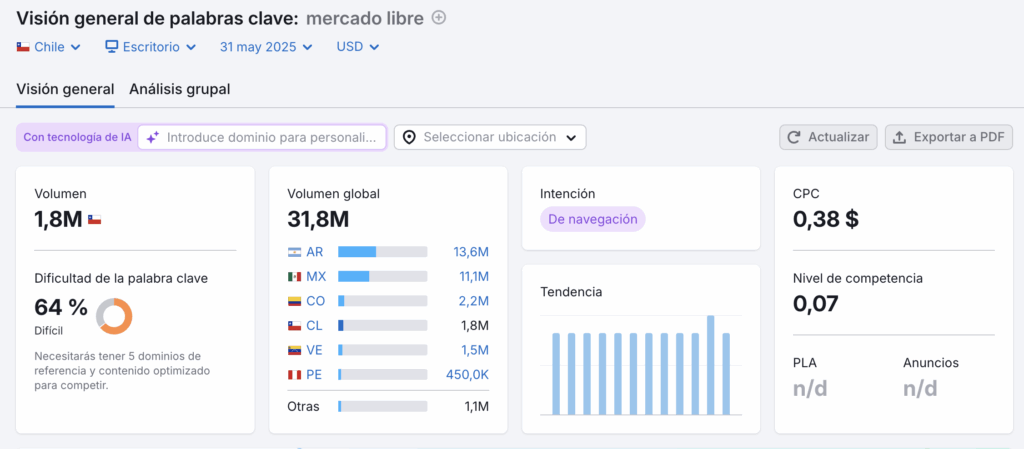The image size is (1024, 449).
Task: Click the refresh arrow icon on Actualizar
Action: pos(794,138)
